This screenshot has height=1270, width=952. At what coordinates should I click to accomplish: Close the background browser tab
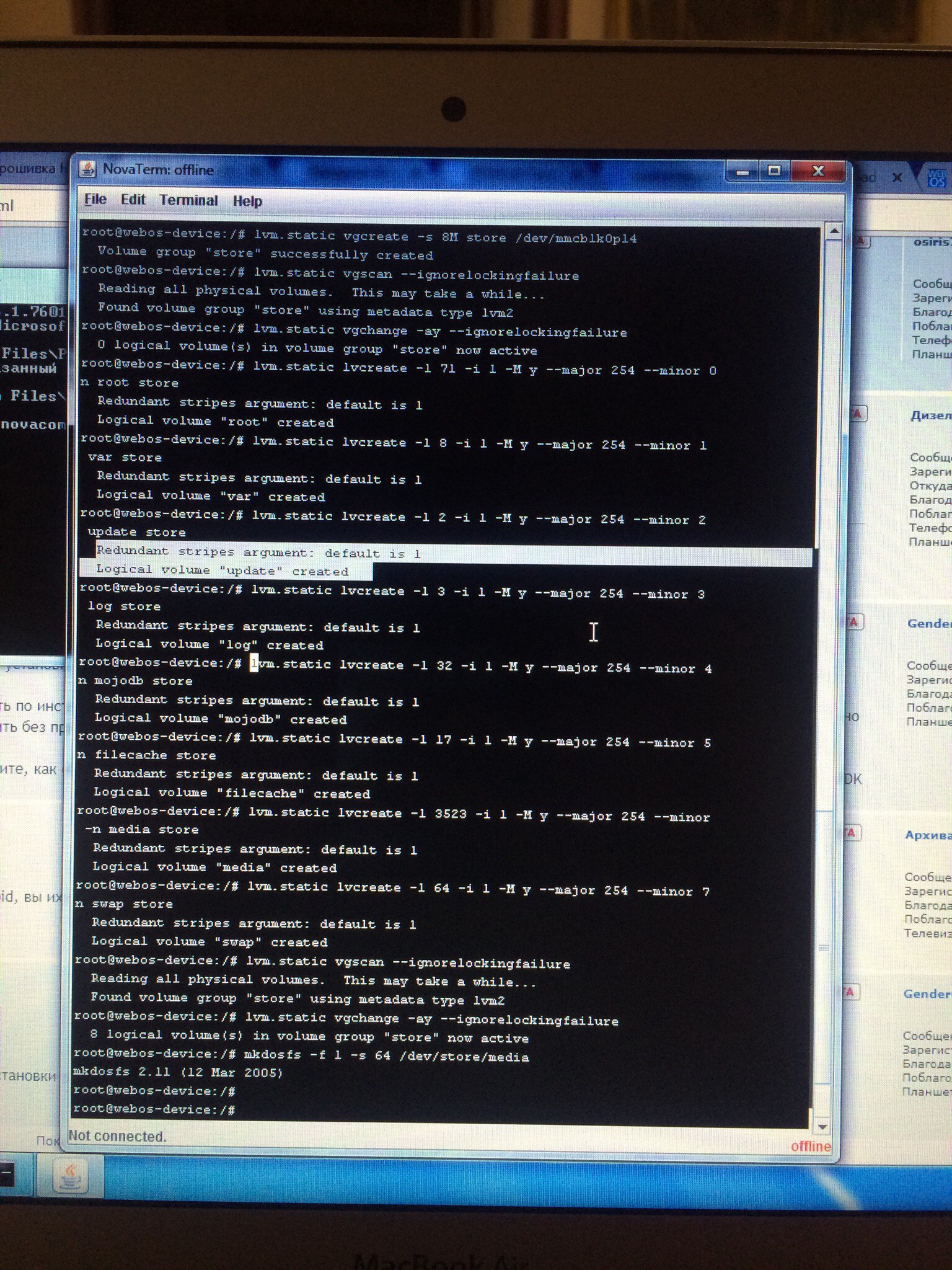pyautogui.click(x=897, y=177)
